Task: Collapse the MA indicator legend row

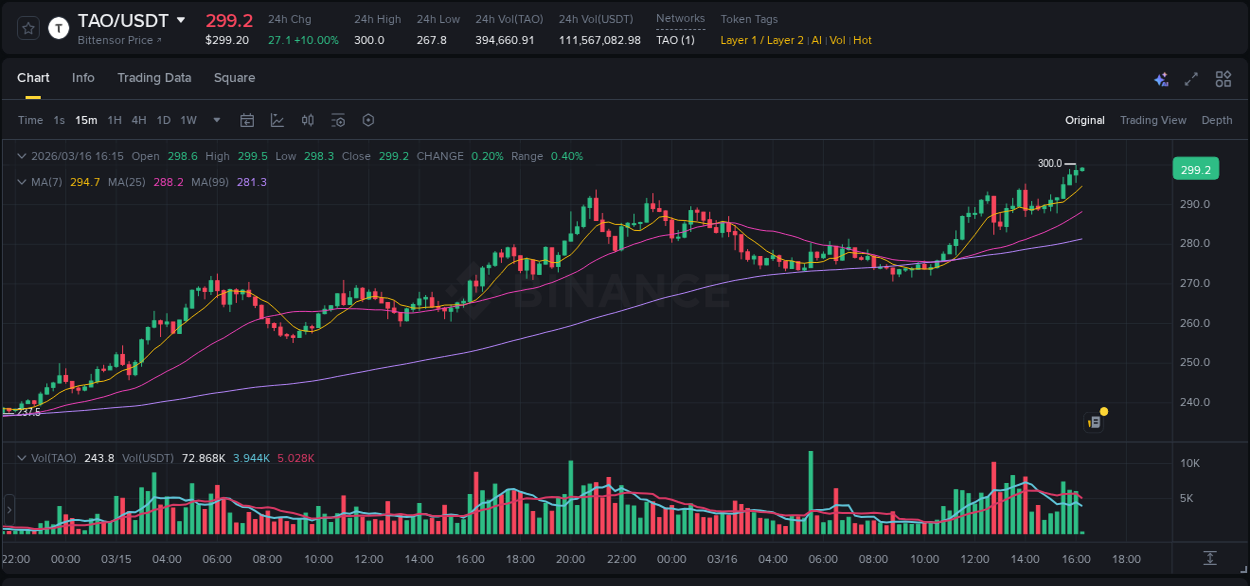Action: point(21,182)
